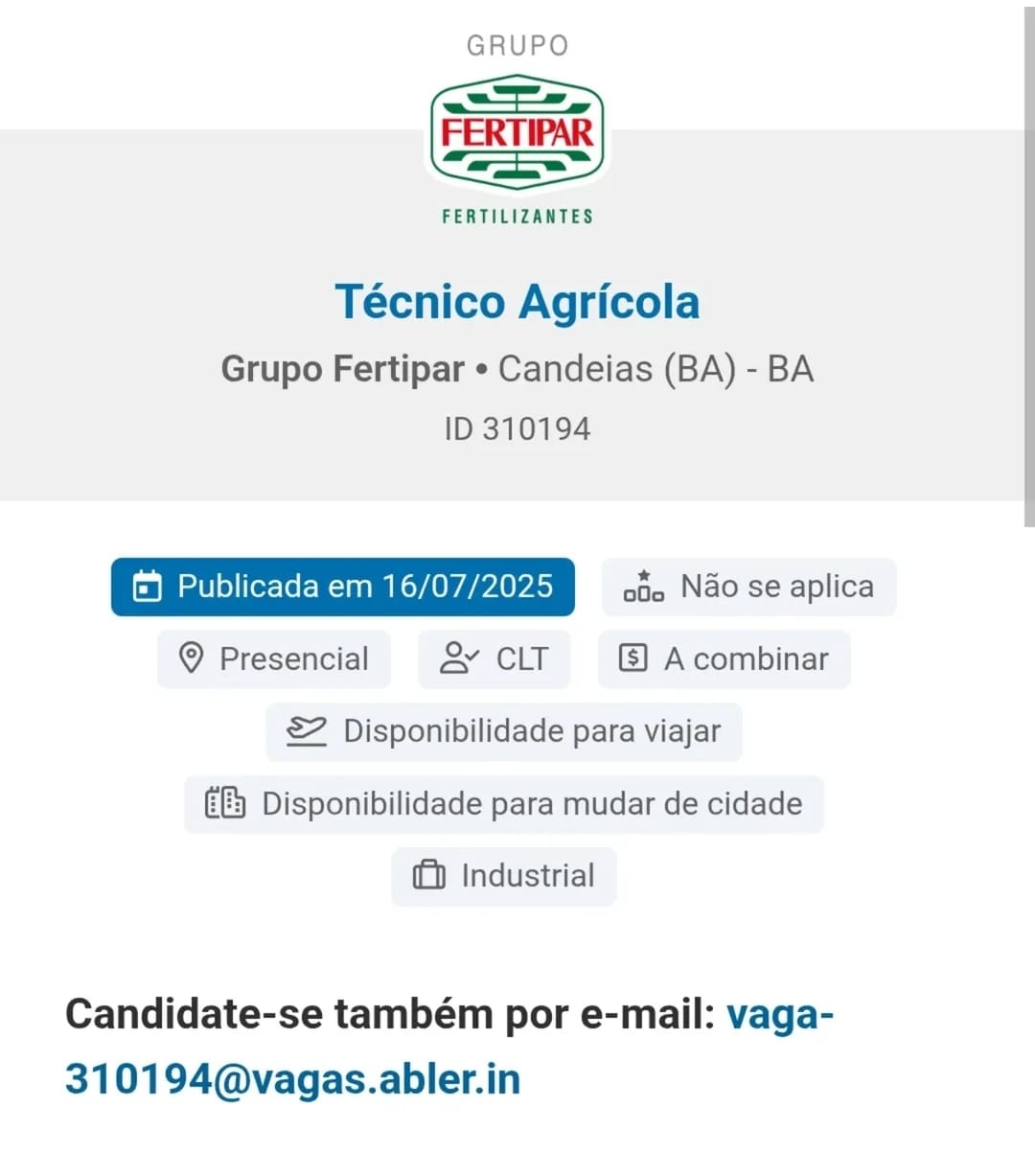This screenshot has width=1035, height=1176.
Task: Click the Técnico Agrícola job title
Action: [517, 302]
